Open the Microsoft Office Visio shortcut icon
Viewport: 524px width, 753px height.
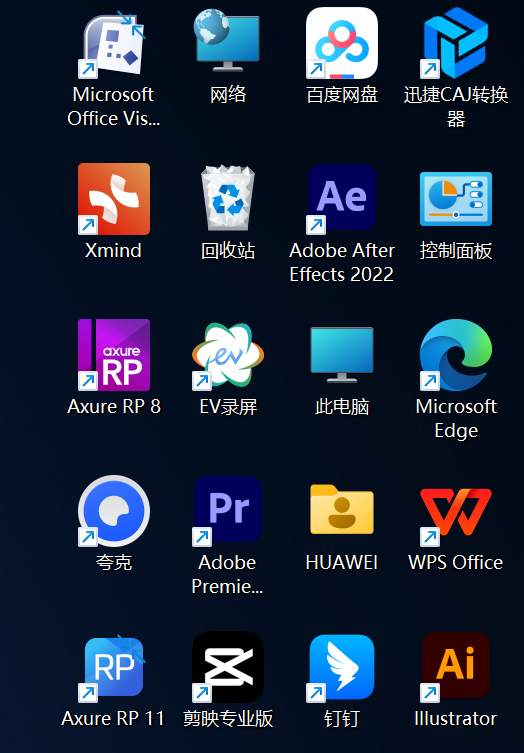click(113, 44)
